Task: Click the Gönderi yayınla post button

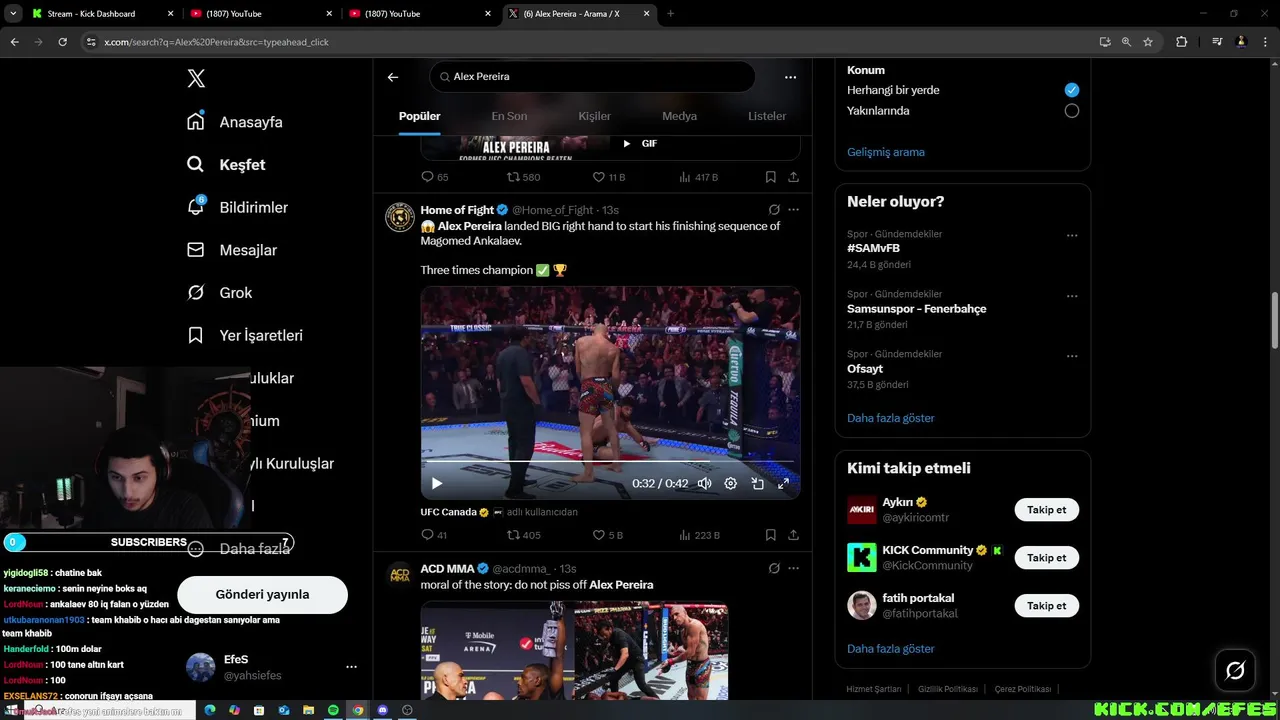Action: (x=262, y=594)
